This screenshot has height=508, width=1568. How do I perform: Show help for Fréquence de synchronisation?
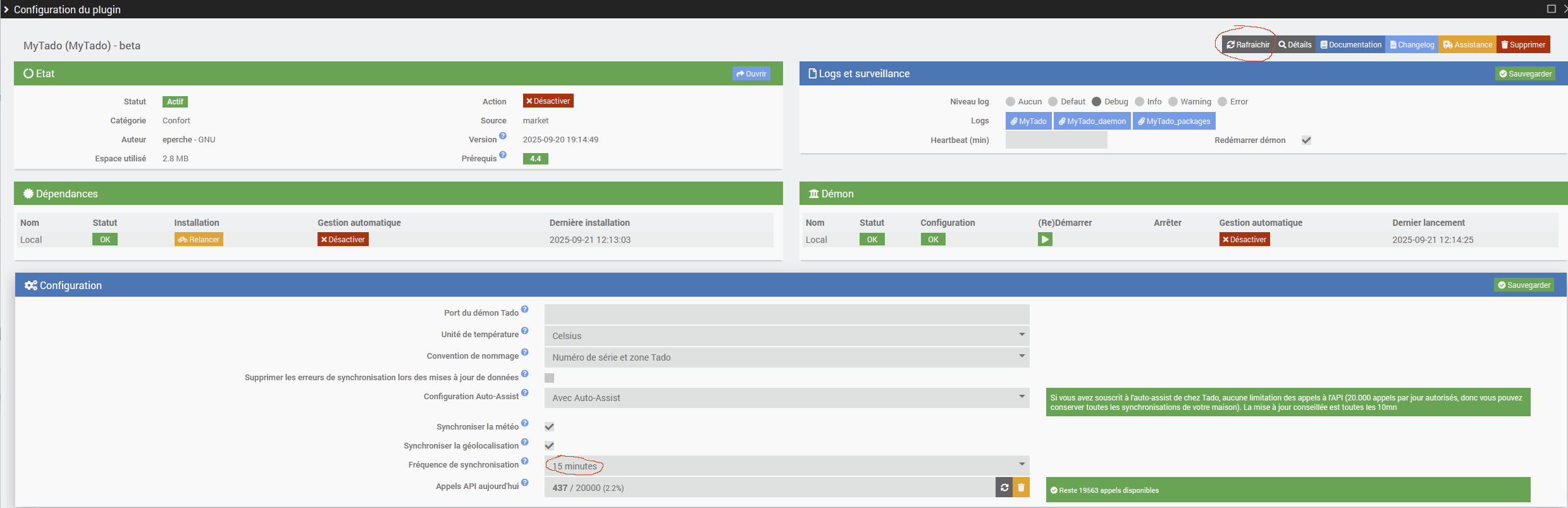(x=525, y=461)
